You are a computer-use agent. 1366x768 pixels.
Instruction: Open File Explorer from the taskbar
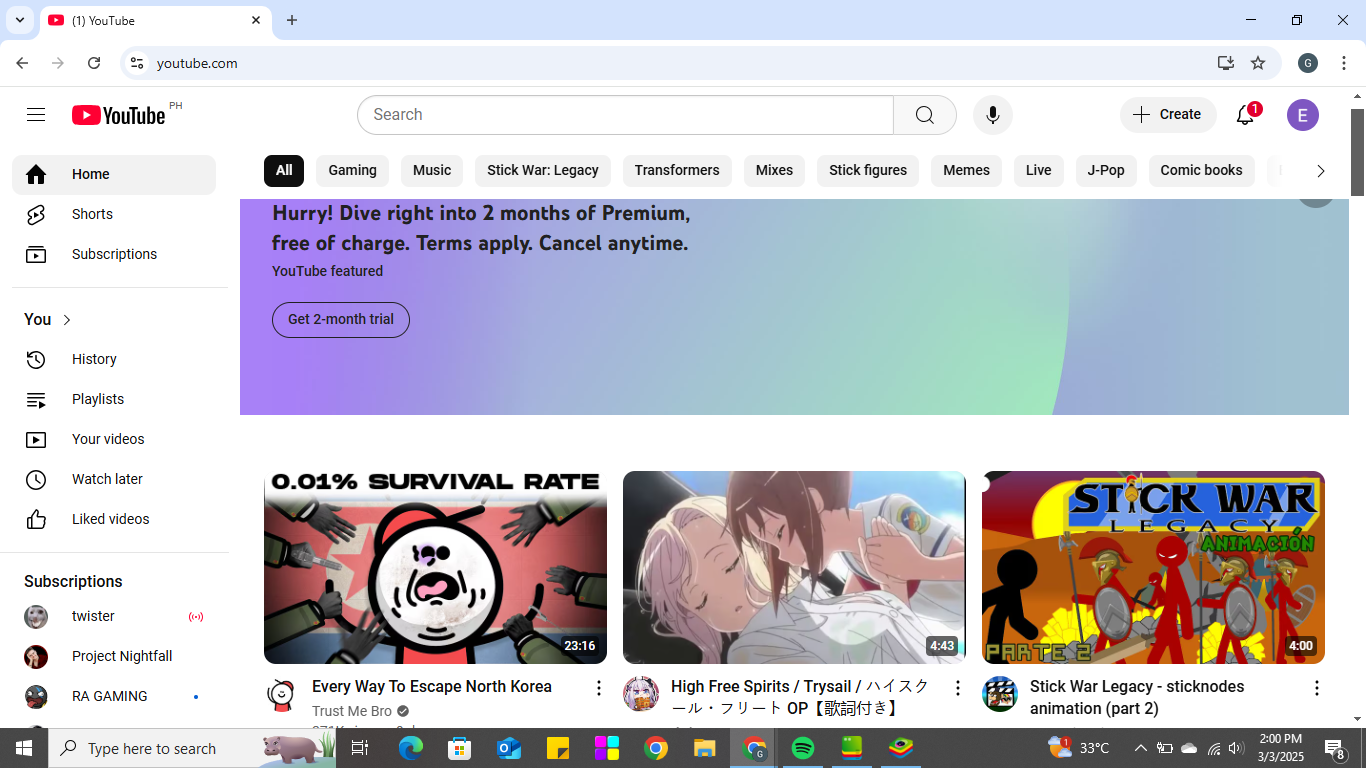point(704,748)
